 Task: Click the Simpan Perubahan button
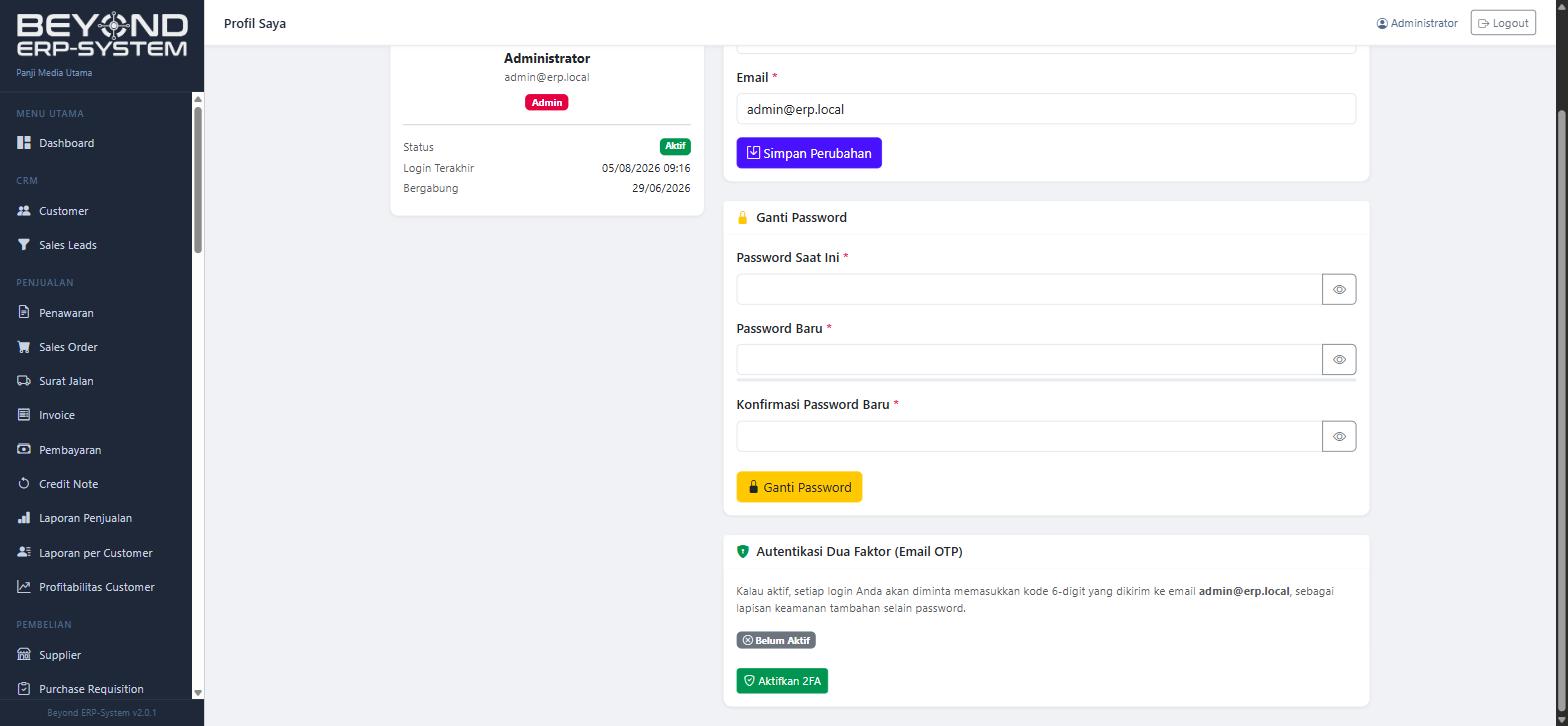coord(809,153)
